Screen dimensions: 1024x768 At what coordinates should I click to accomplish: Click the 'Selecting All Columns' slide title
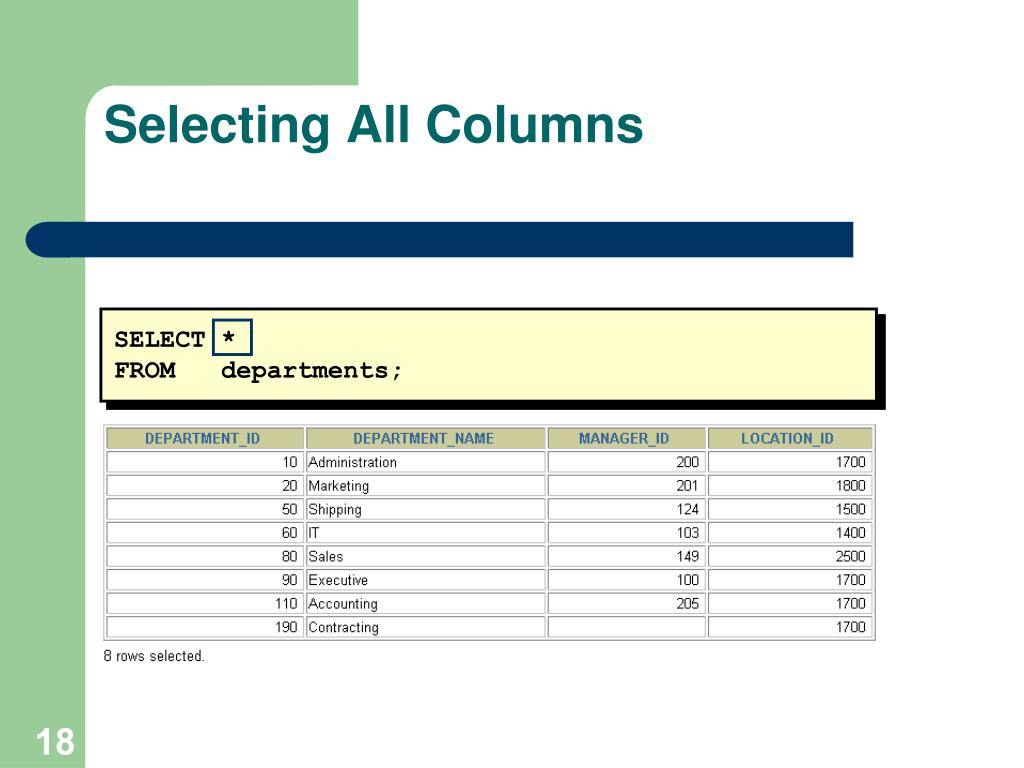click(x=374, y=125)
